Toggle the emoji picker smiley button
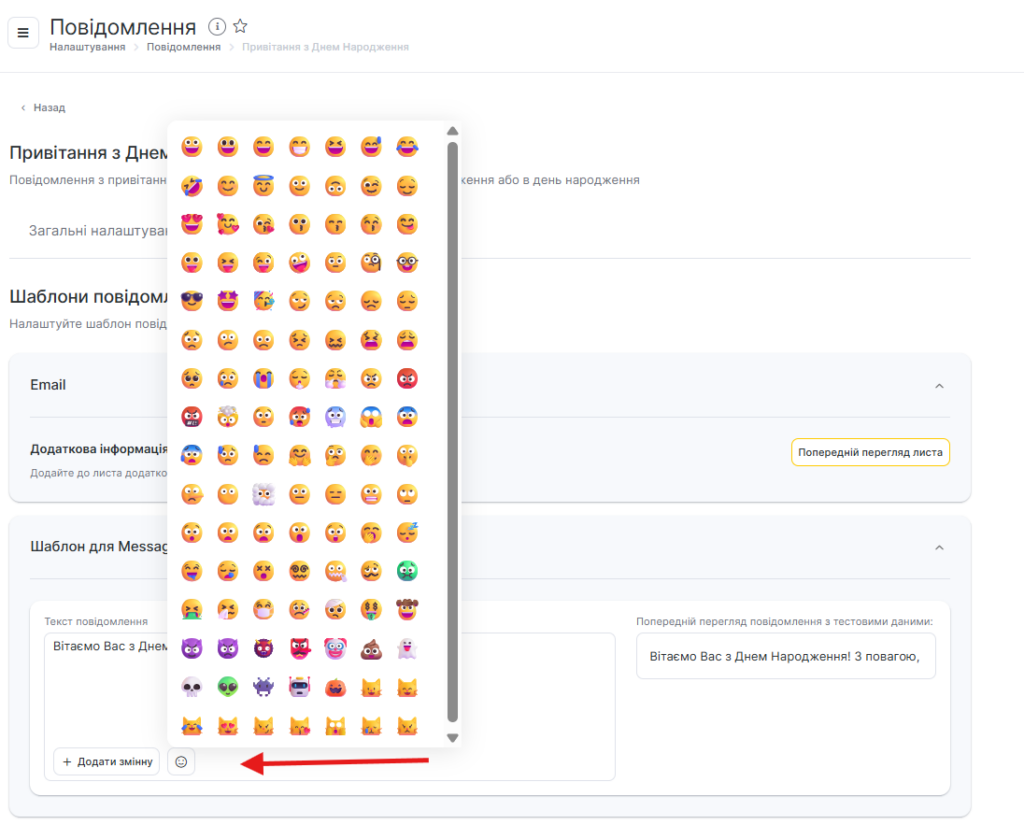The height and width of the screenshot is (839, 1024). (181, 762)
